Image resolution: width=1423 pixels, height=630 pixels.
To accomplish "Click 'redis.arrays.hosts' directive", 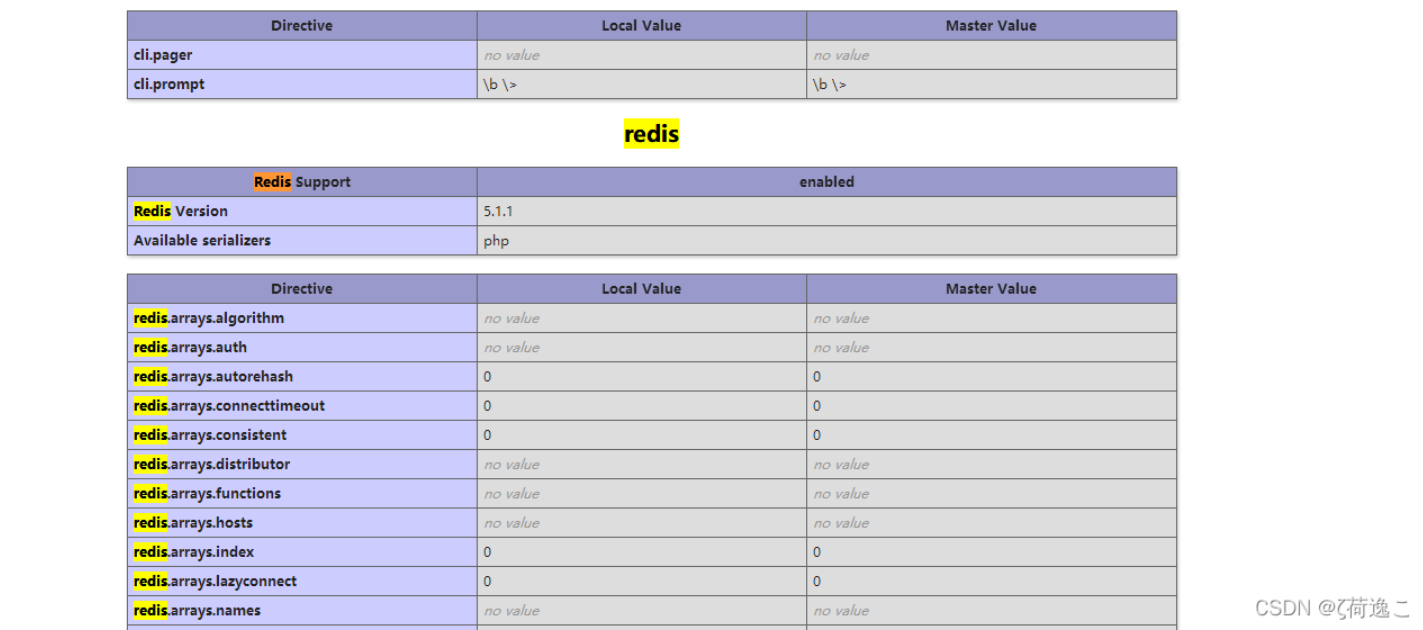I will coord(302,522).
